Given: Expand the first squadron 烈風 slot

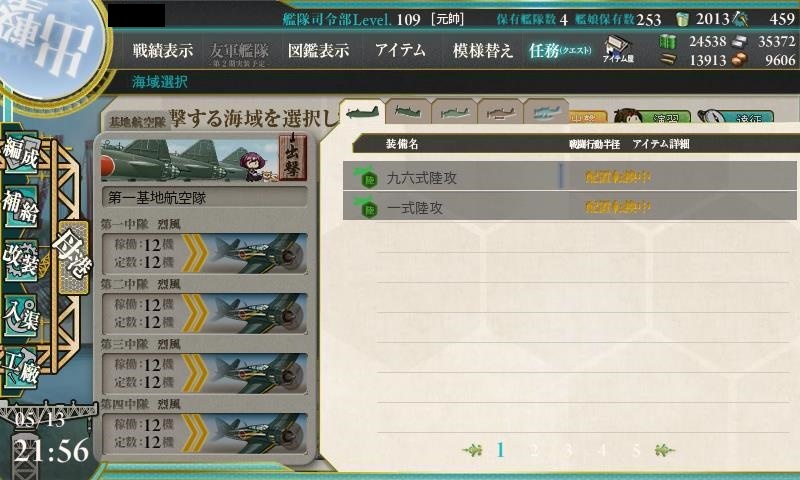Looking at the screenshot, I should [205, 253].
